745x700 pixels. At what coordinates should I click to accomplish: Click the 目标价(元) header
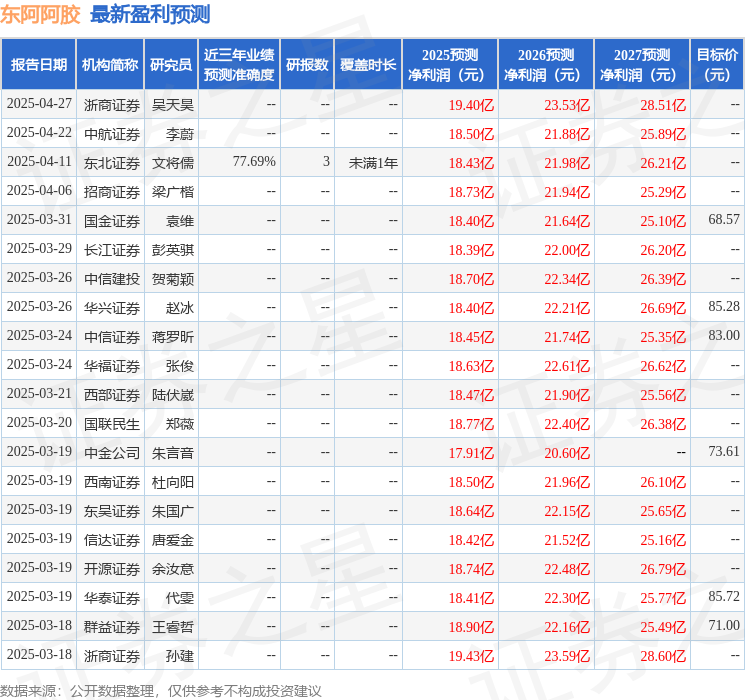click(716, 65)
